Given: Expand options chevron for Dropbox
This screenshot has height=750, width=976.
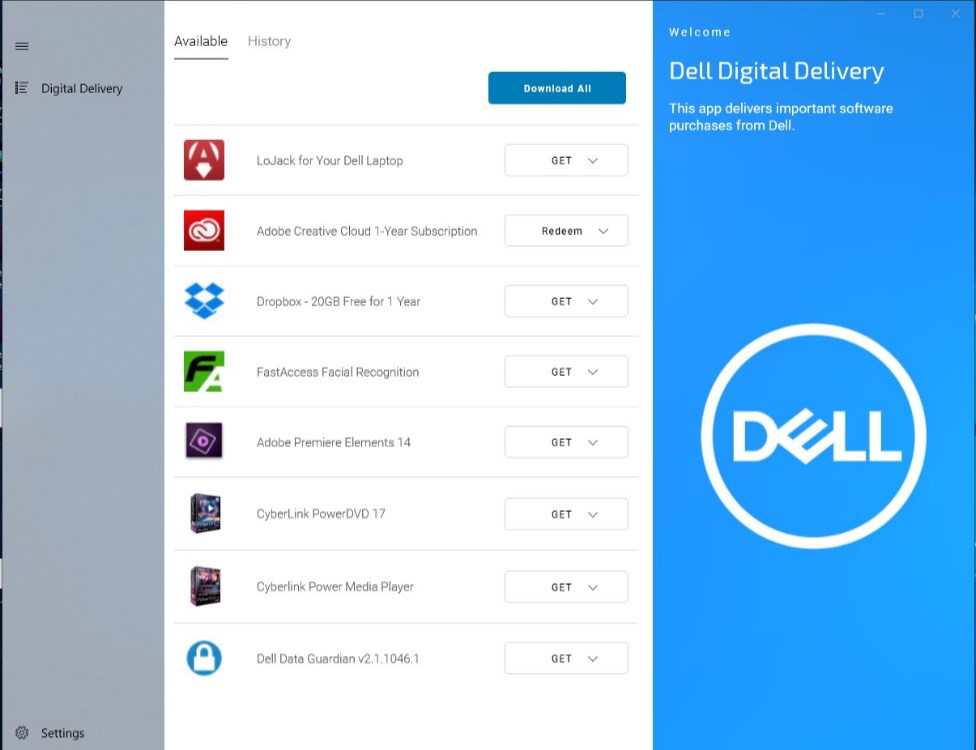Looking at the screenshot, I should (593, 301).
